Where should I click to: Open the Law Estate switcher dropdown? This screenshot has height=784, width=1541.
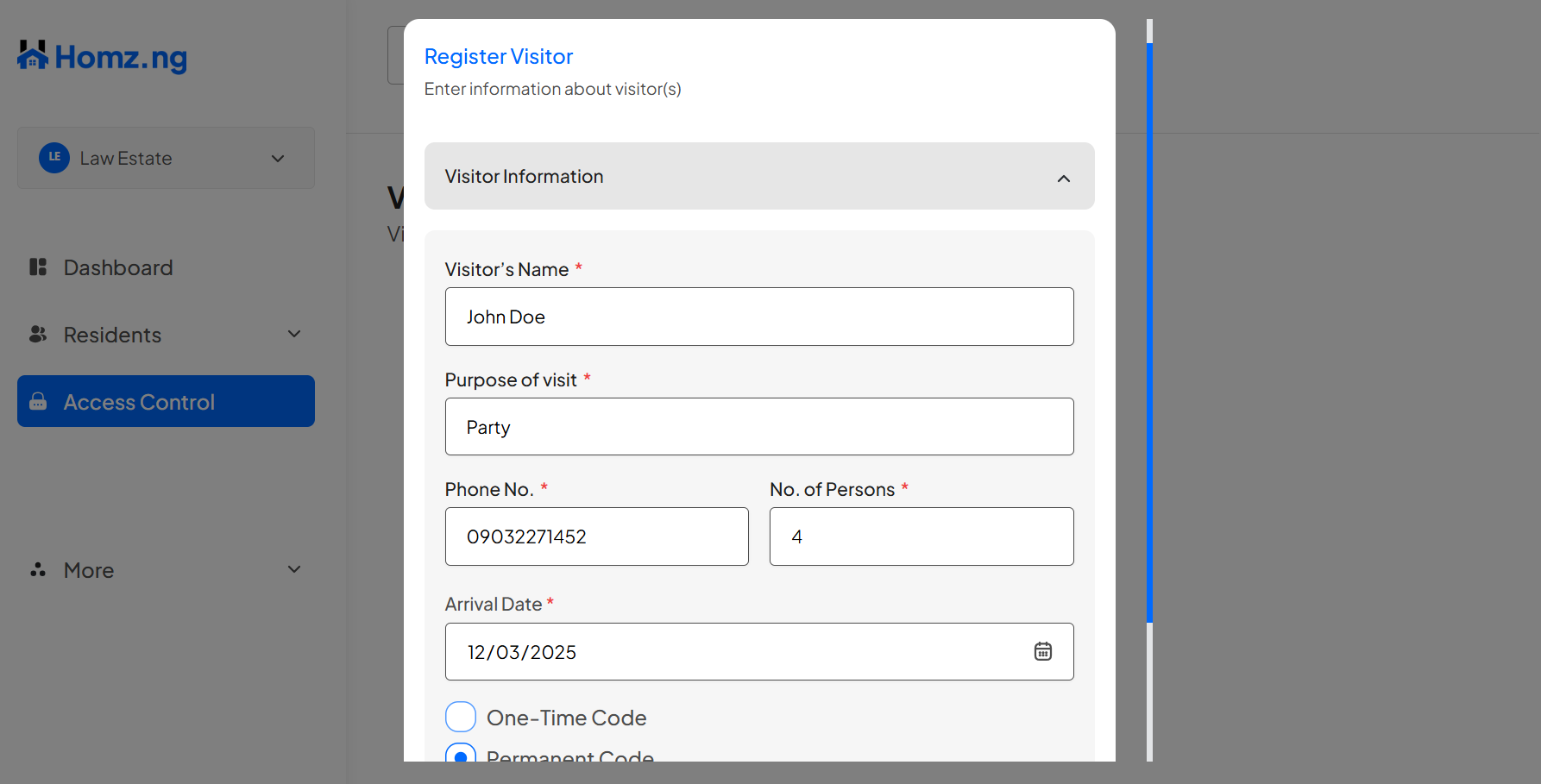277,158
